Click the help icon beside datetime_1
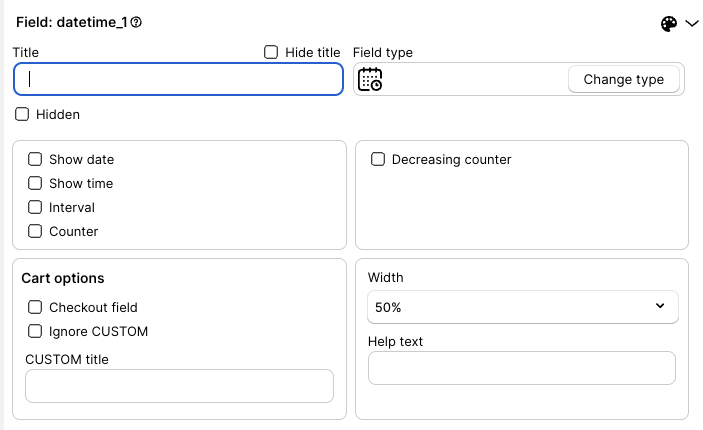Viewport: 703px width, 430px height. 136,22
